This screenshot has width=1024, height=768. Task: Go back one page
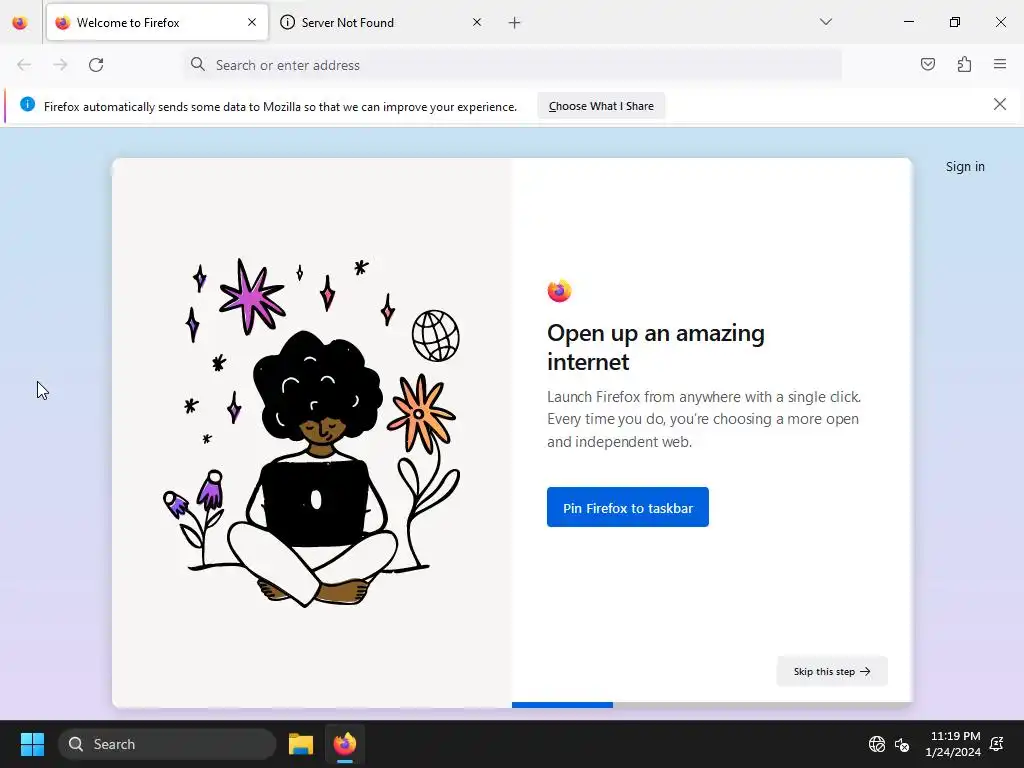[24, 65]
